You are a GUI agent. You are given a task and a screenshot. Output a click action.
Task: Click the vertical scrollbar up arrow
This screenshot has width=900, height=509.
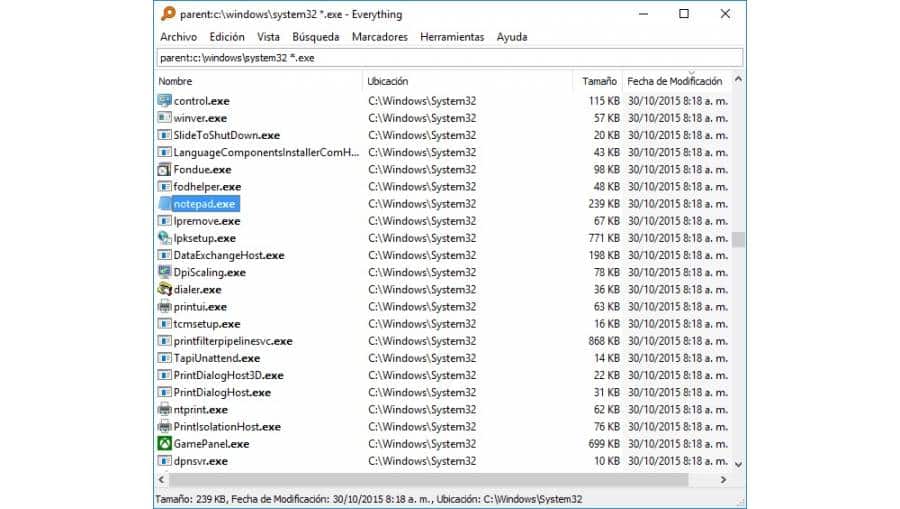738,79
